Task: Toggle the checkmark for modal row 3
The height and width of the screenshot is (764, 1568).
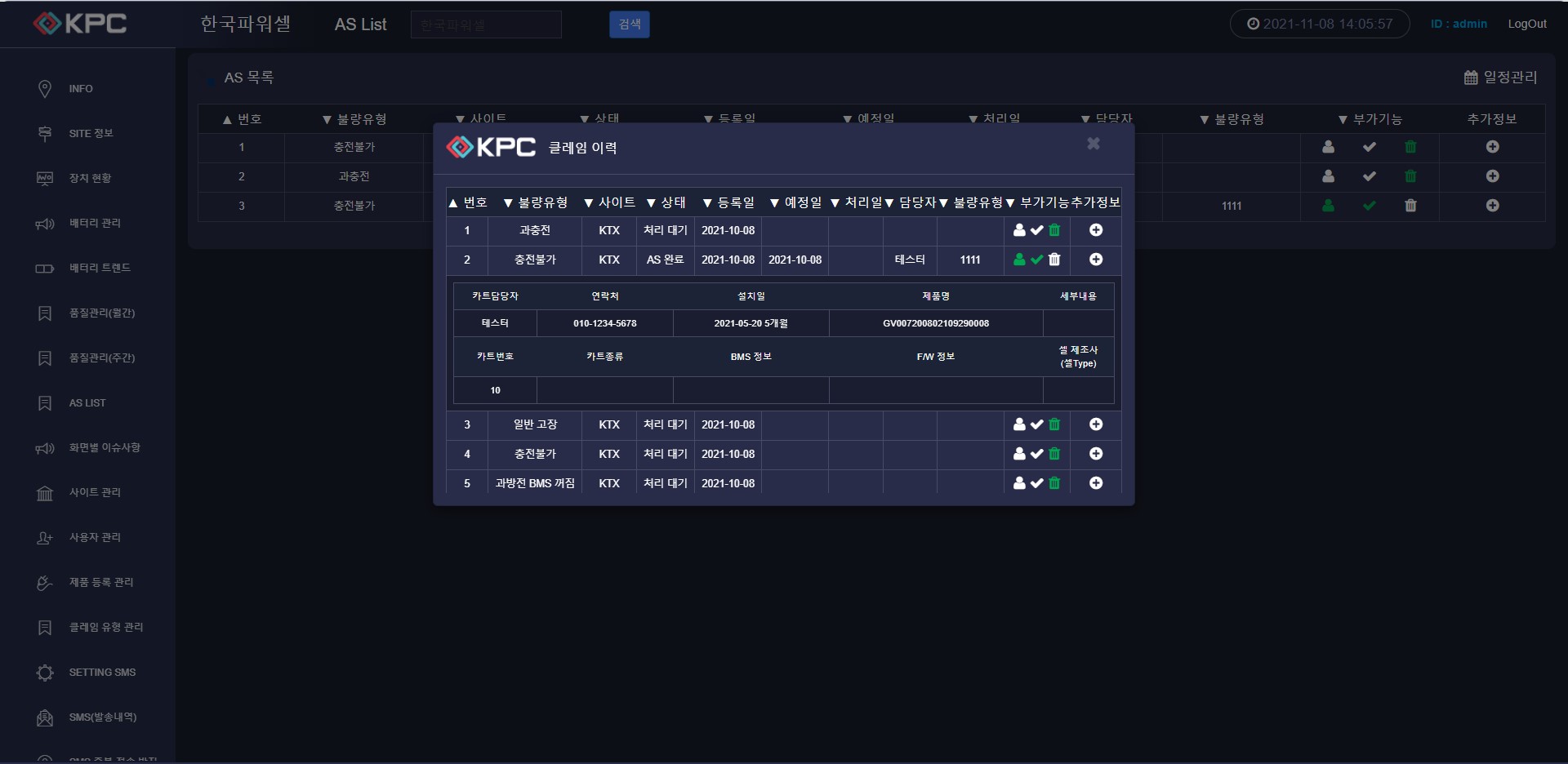Action: click(1037, 424)
